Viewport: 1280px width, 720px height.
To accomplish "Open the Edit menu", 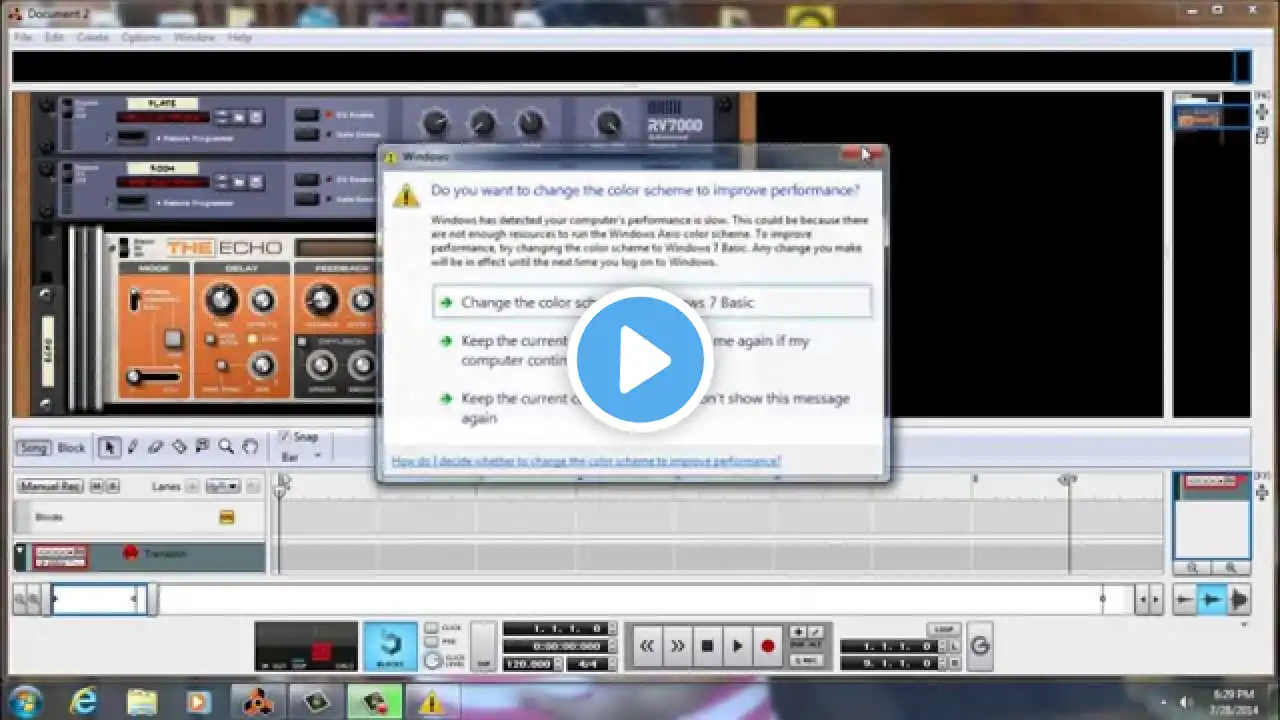I will (54, 37).
